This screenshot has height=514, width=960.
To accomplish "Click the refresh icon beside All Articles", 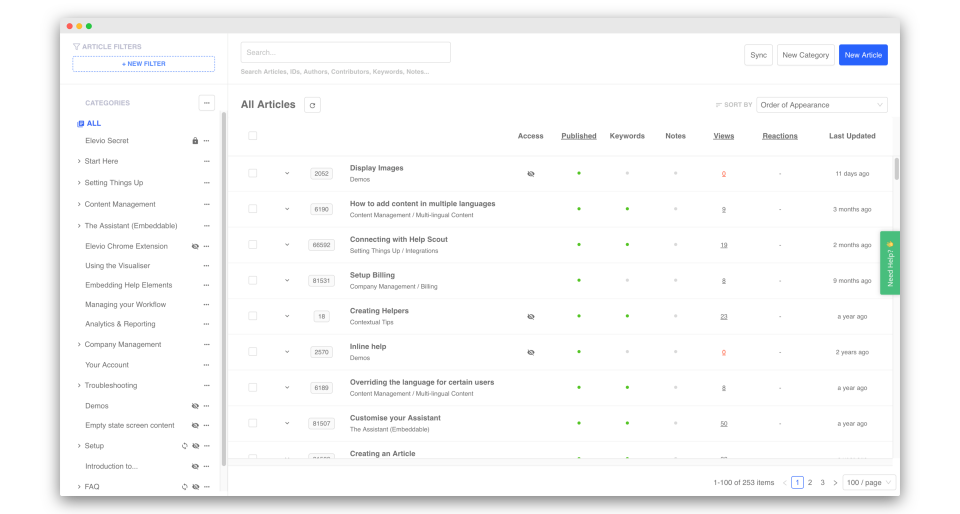I will (x=312, y=105).
